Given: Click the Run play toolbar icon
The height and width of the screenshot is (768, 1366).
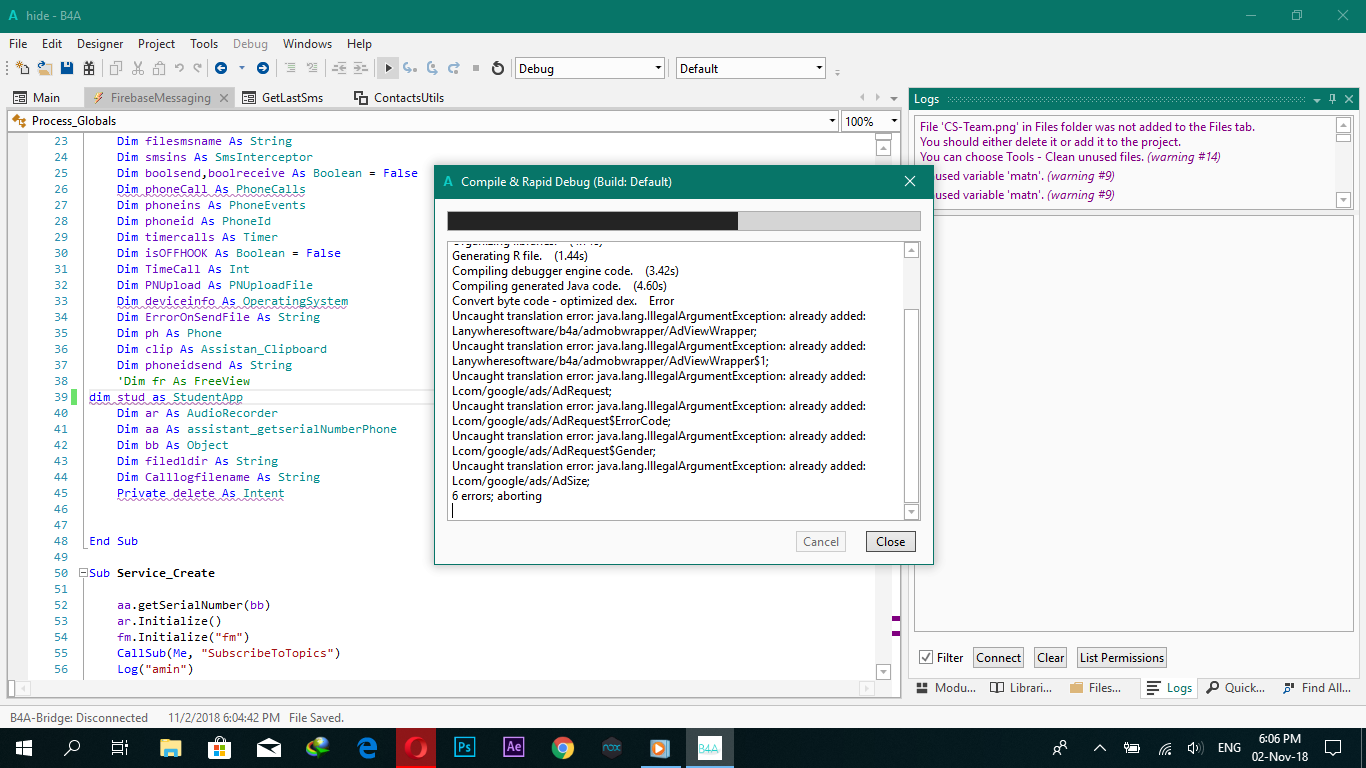Looking at the screenshot, I should [x=388, y=68].
